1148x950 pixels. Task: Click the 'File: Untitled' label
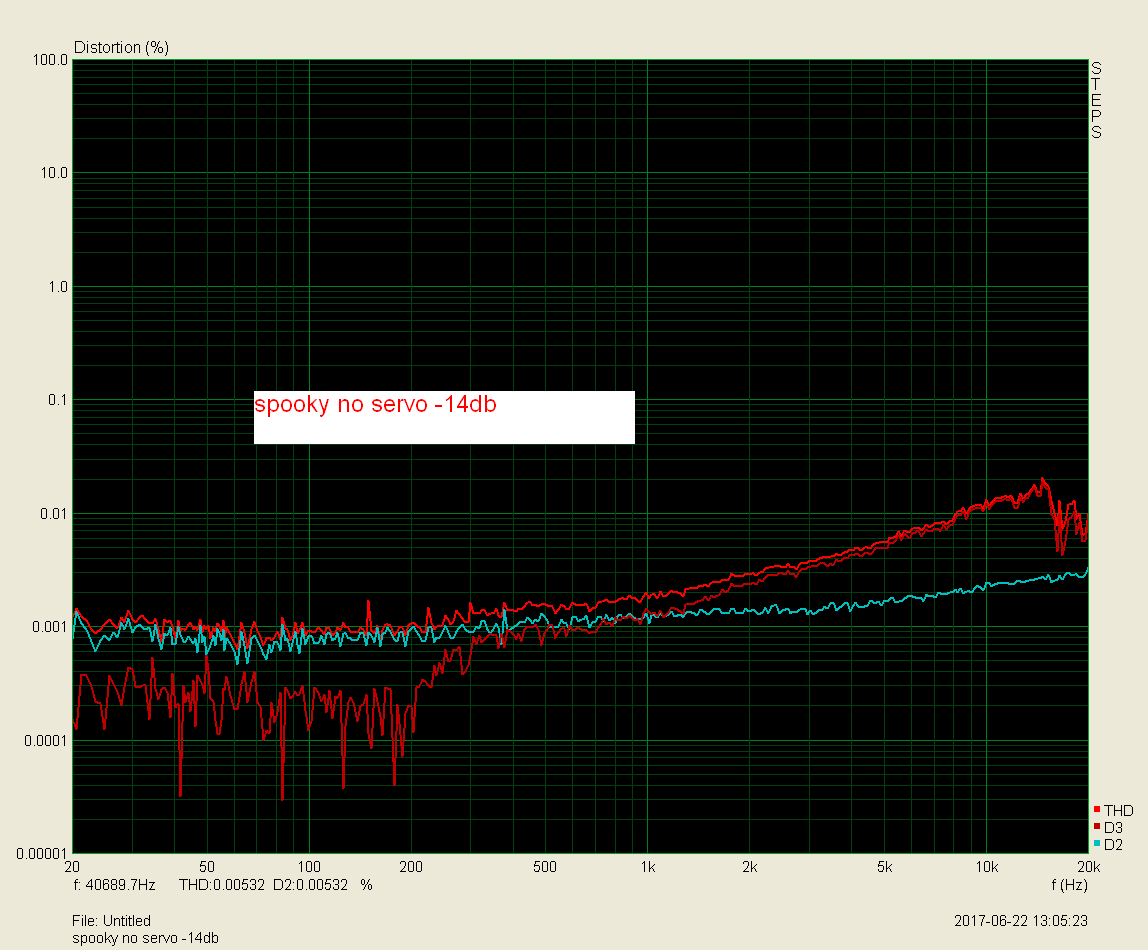[x=111, y=921]
